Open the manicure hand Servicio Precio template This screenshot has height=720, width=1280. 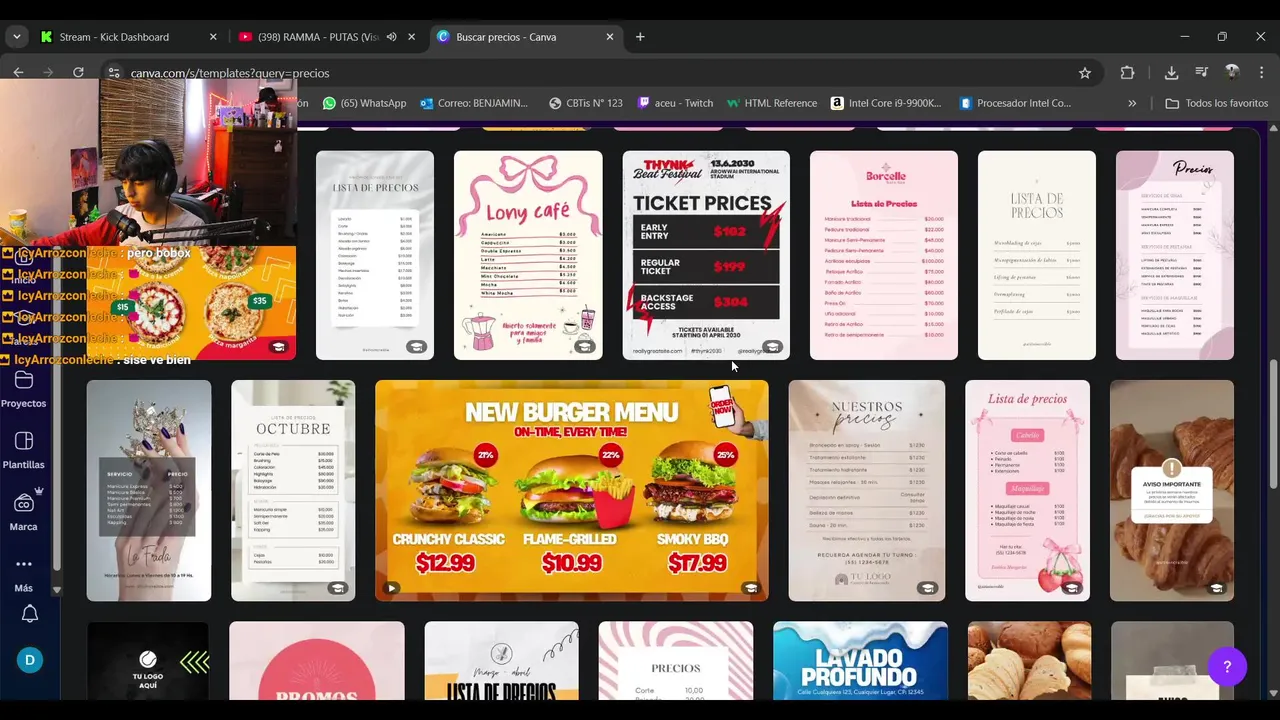149,490
